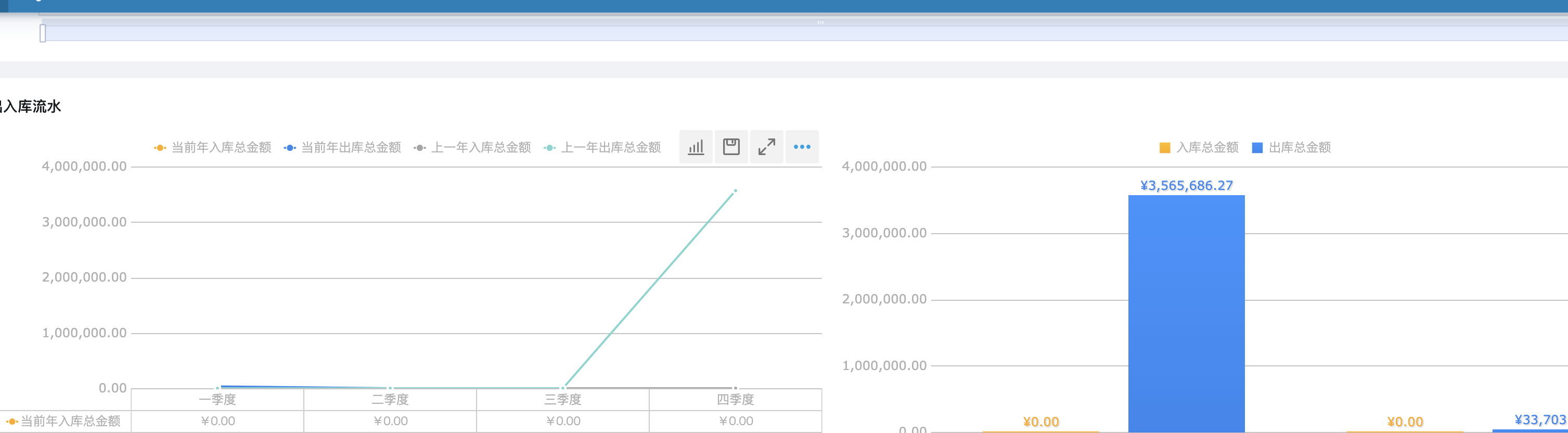This screenshot has height=433, width=1568.
Task: Toggle 入库总金额 legend in bar chart
Action: coord(1199,147)
